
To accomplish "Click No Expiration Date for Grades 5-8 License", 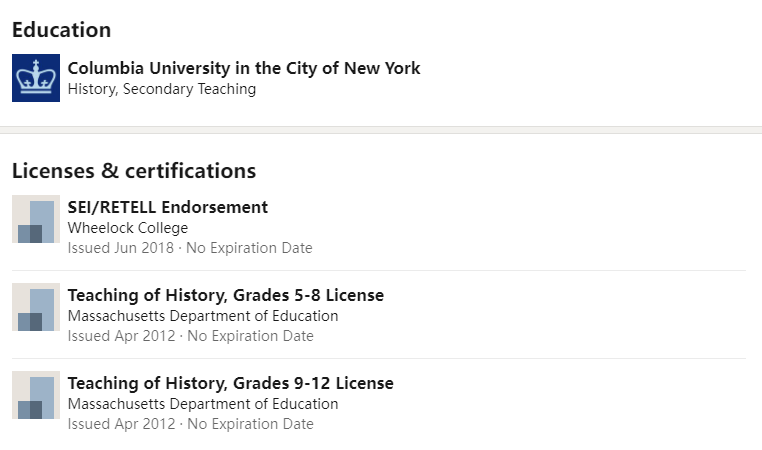I will tap(250, 336).
